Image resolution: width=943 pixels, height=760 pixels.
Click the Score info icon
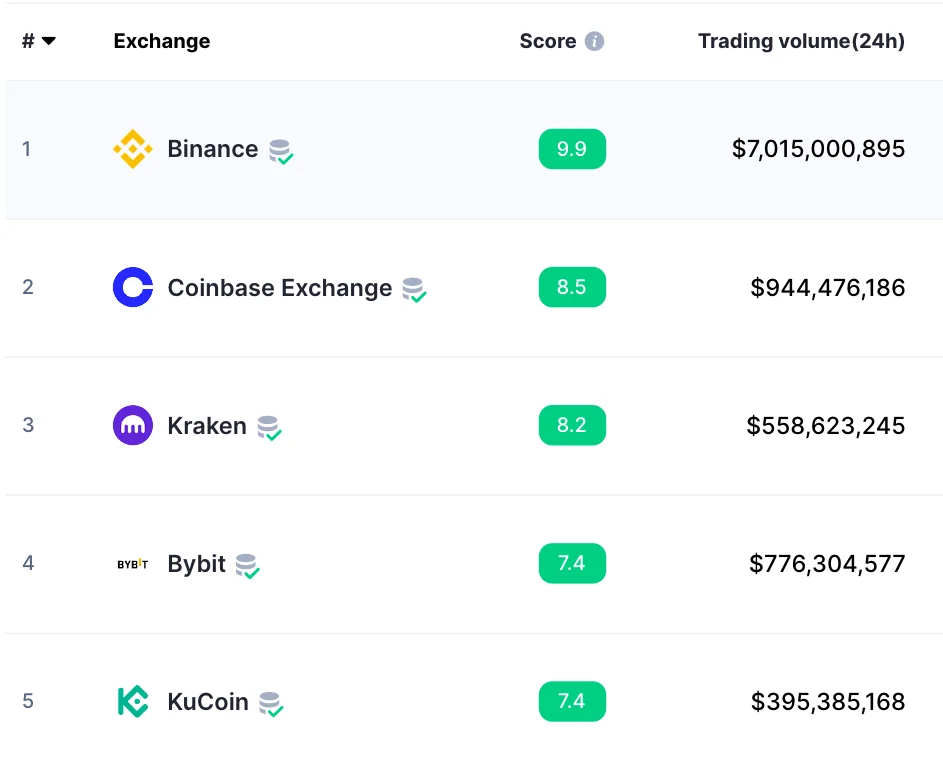pos(594,41)
